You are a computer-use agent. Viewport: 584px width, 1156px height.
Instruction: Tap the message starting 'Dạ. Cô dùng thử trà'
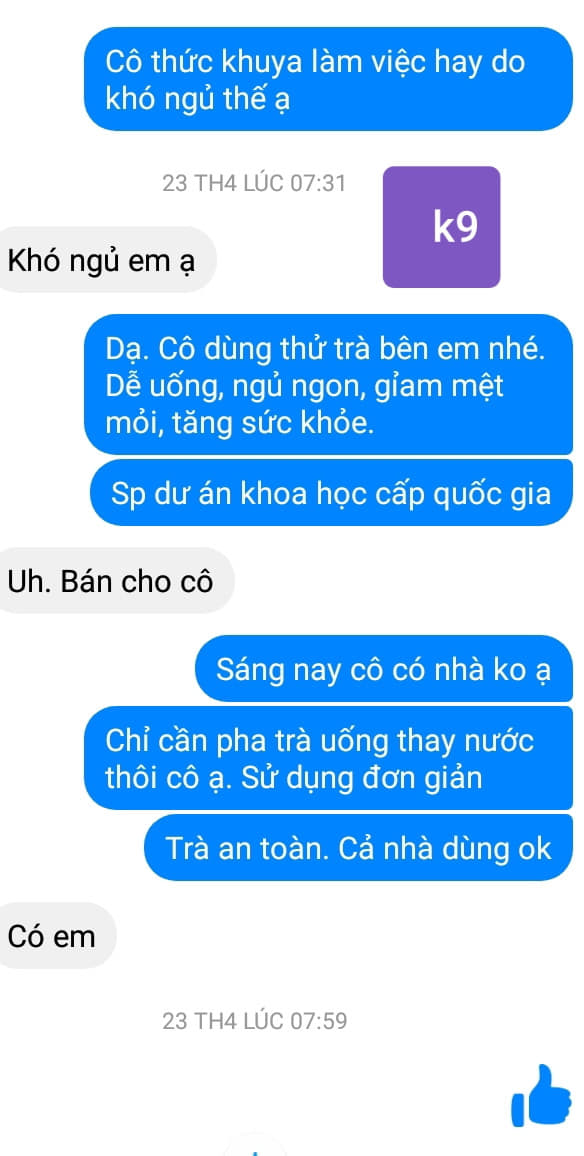pyautogui.click(x=328, y=383)
